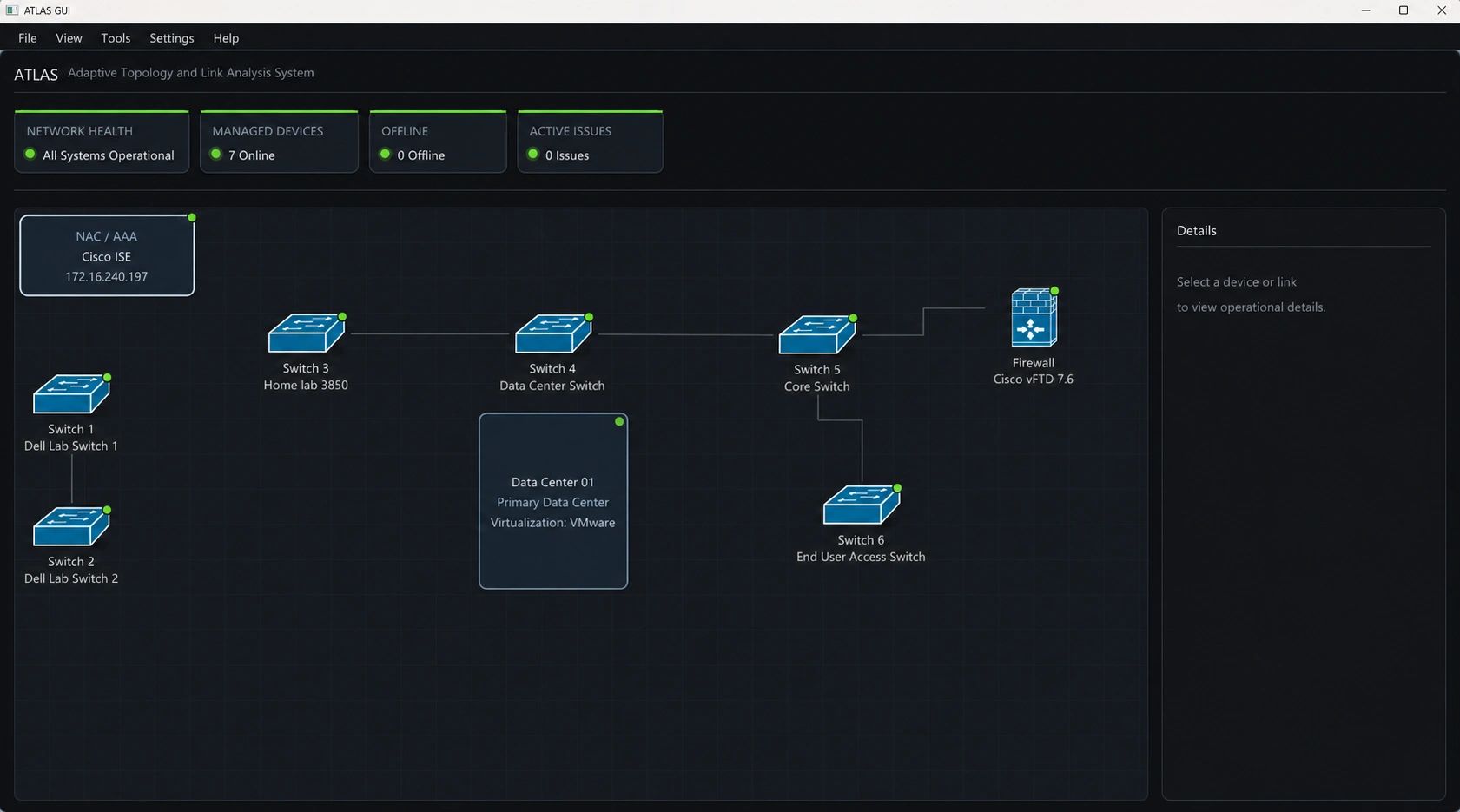This screenshot has width=1460, height=812.
Task: Select the link from Switch 5 to Firewall
Action: click(x=923, y=321)
